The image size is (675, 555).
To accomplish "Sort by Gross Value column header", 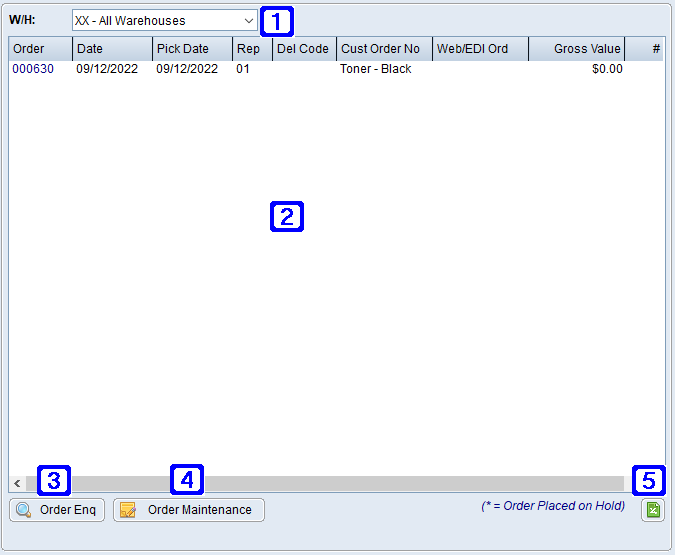I will [x=576, y=49].
